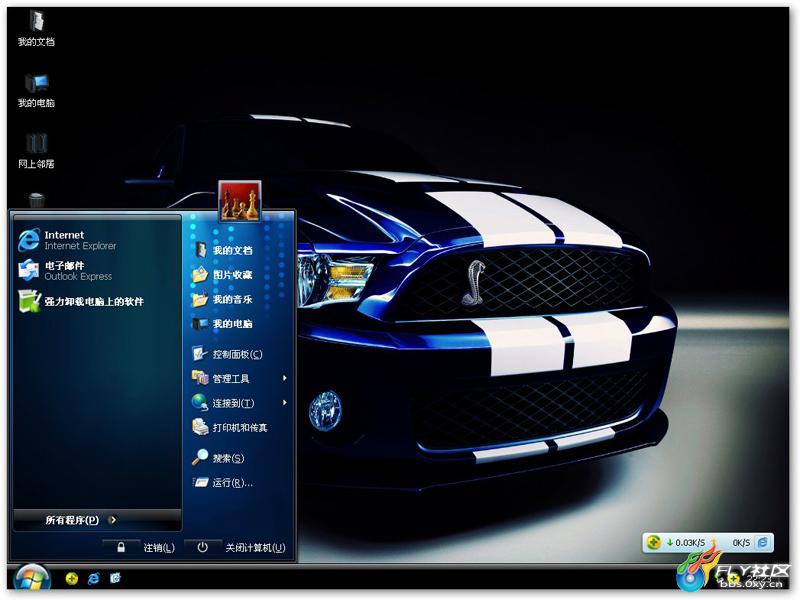Click the yellow-green plus quick launch icon
This screenshot has width=800, height=600.
(72, 578)
